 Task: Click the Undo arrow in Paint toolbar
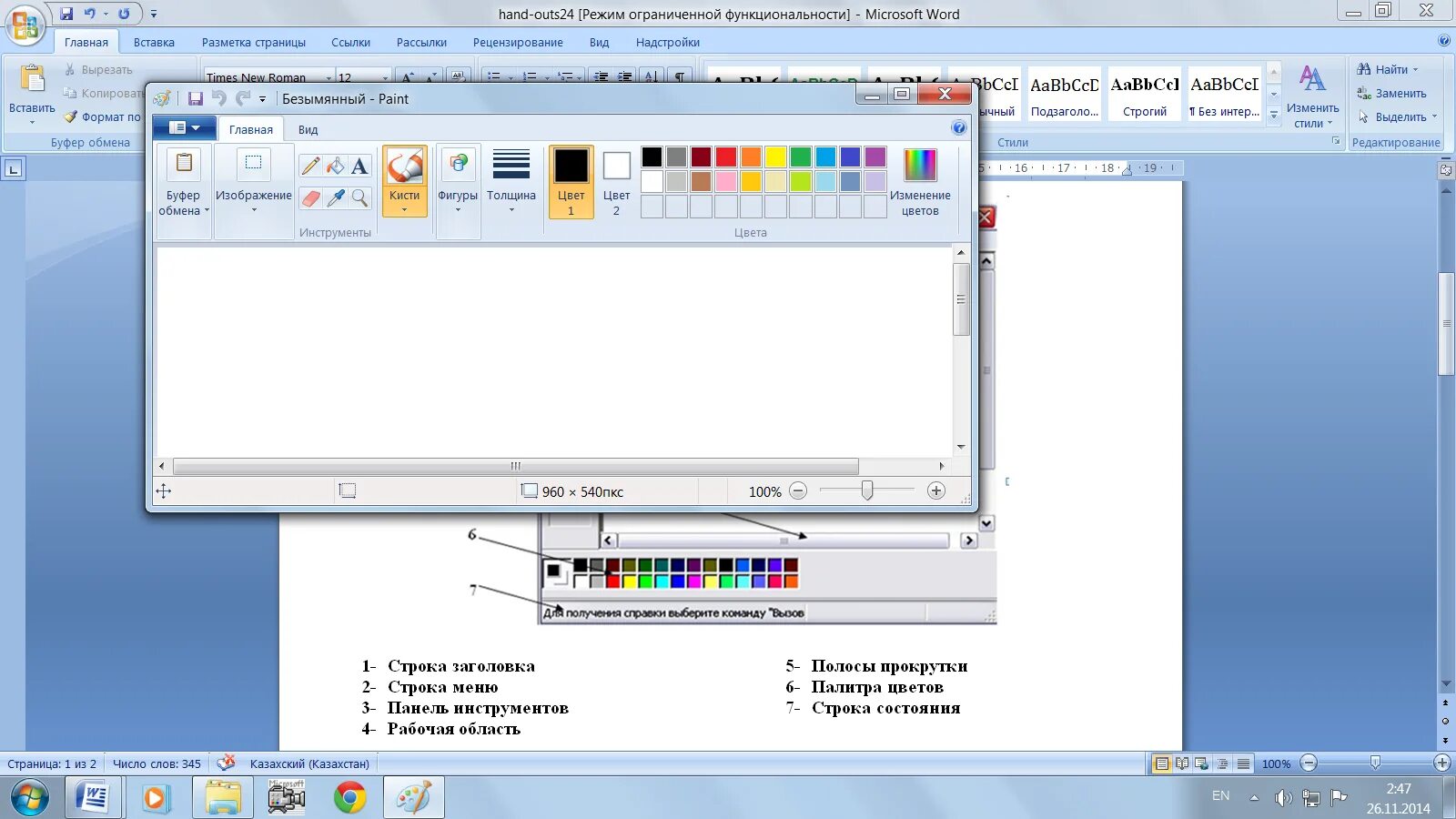coord(218,98)
